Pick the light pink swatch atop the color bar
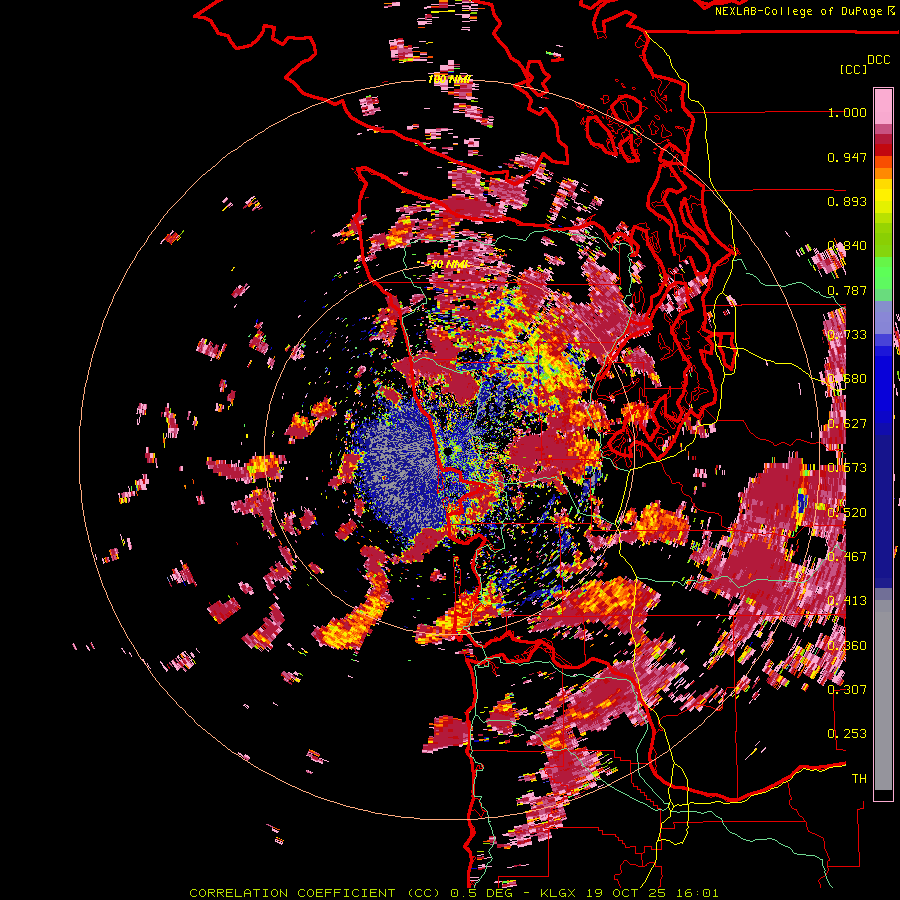900x900 pixels. pos(883,106)
